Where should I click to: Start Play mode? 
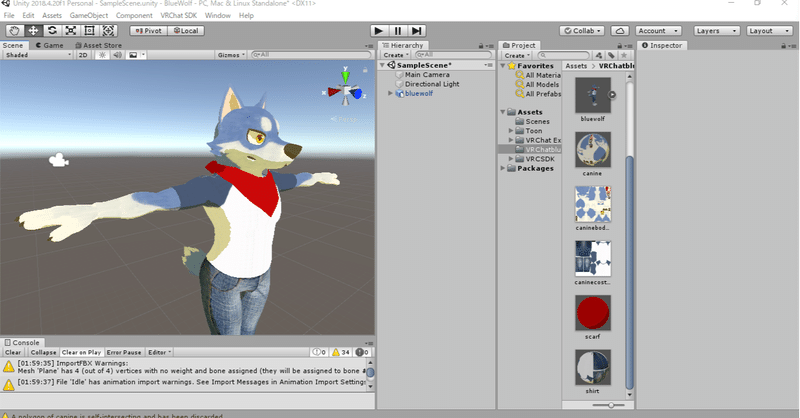click(x=379, y=31)
